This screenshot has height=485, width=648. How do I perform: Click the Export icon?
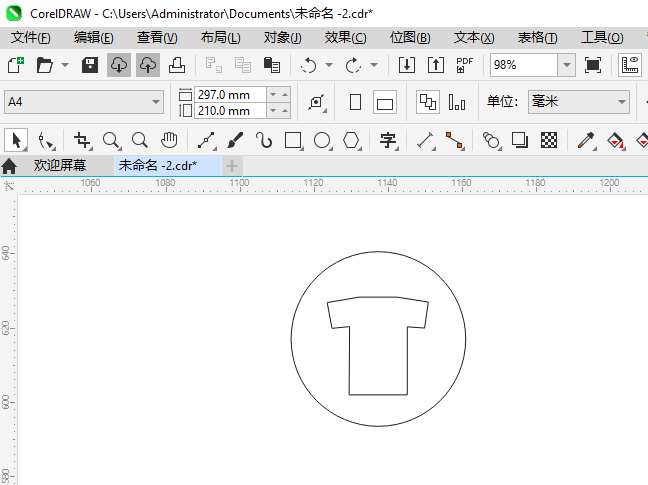[436, 65]
